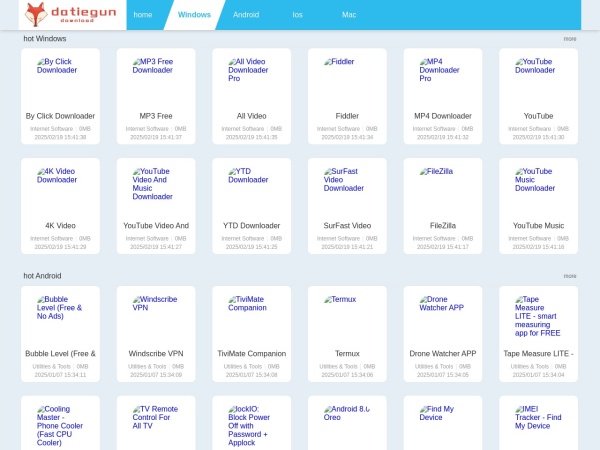The width and height of the screenshot is (600, 450).
Task: Click the datiegun fox logo
Action: [x=70, y=14]
